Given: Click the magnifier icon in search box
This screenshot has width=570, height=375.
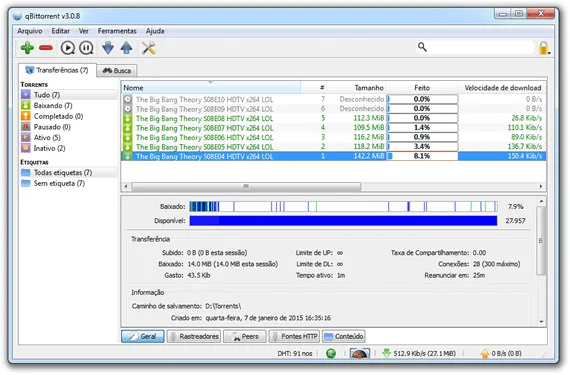Looking at the screenshot, I should tap(422, 47).
